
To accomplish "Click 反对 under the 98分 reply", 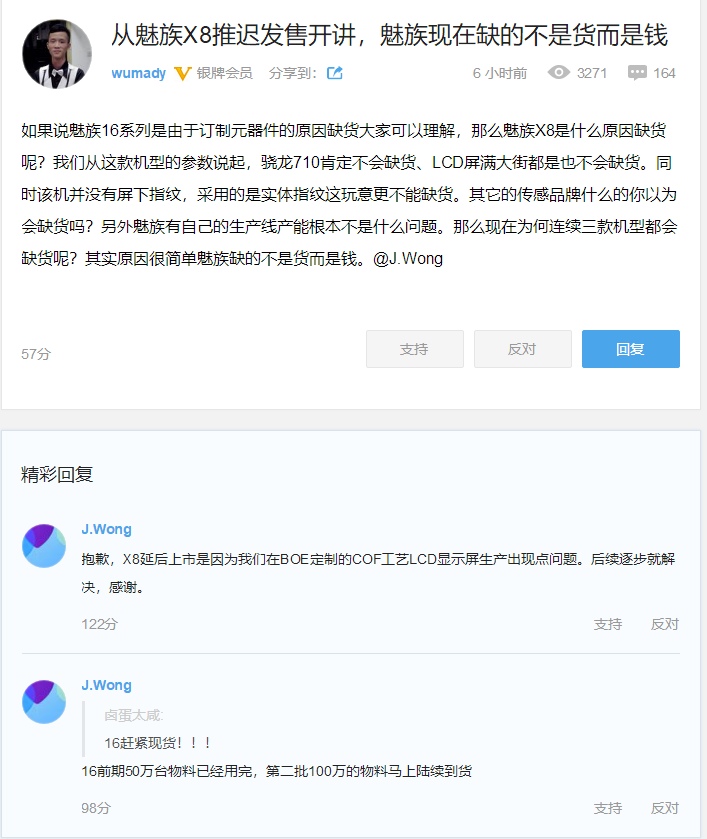I will [x=664, y=807].
